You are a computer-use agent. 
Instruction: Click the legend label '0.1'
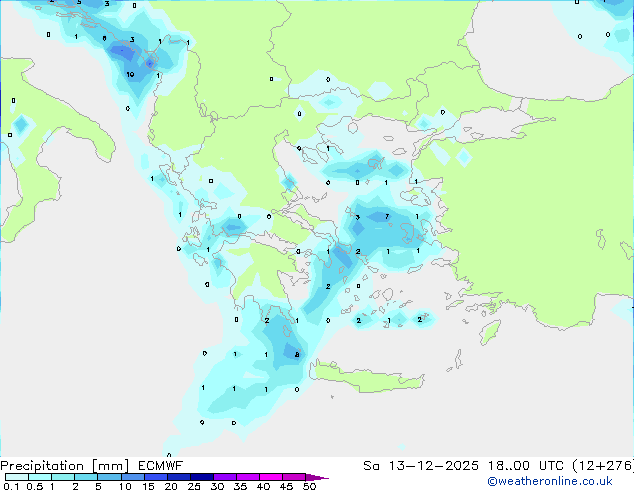11,486
